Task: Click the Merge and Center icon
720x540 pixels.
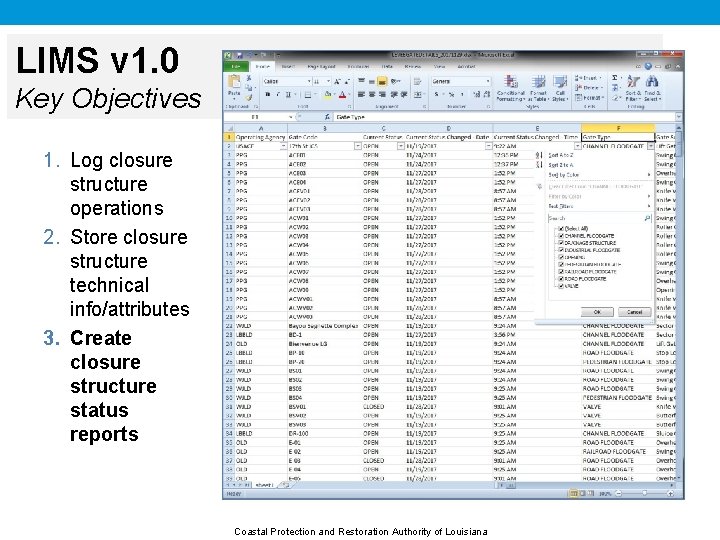Action: point(417,95)
